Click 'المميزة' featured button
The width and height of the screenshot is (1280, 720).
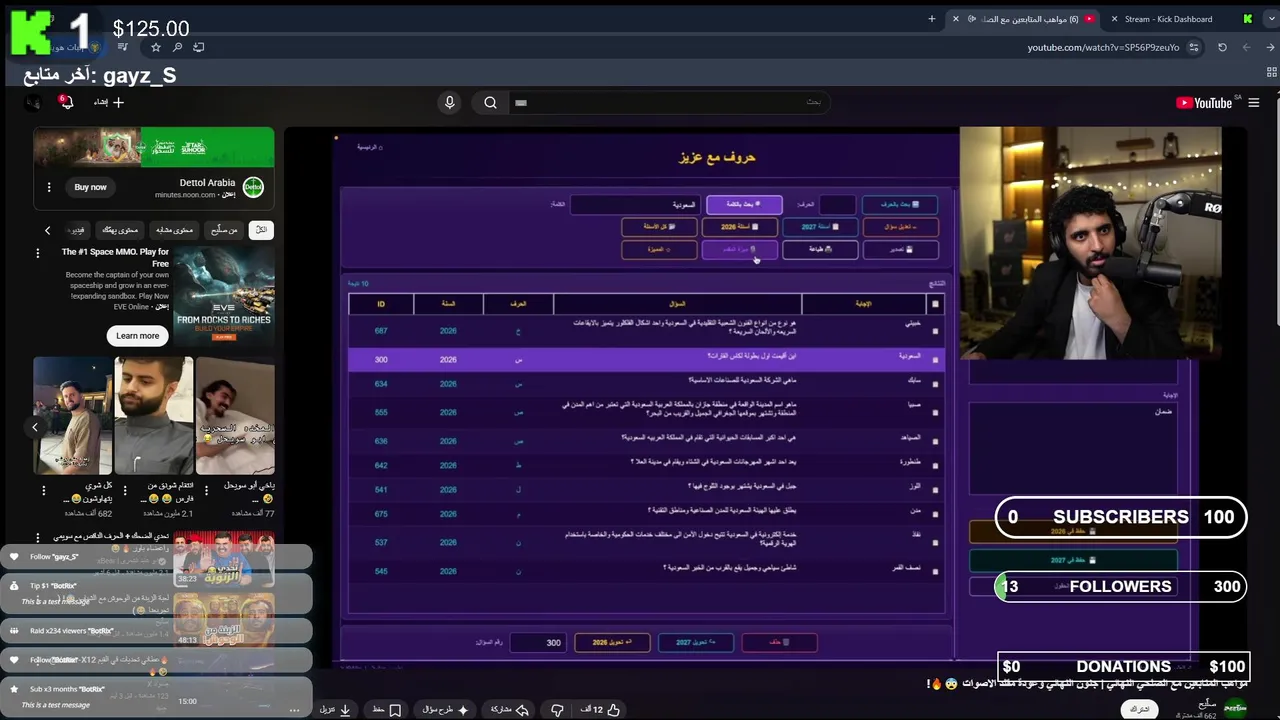pos(659,249)
